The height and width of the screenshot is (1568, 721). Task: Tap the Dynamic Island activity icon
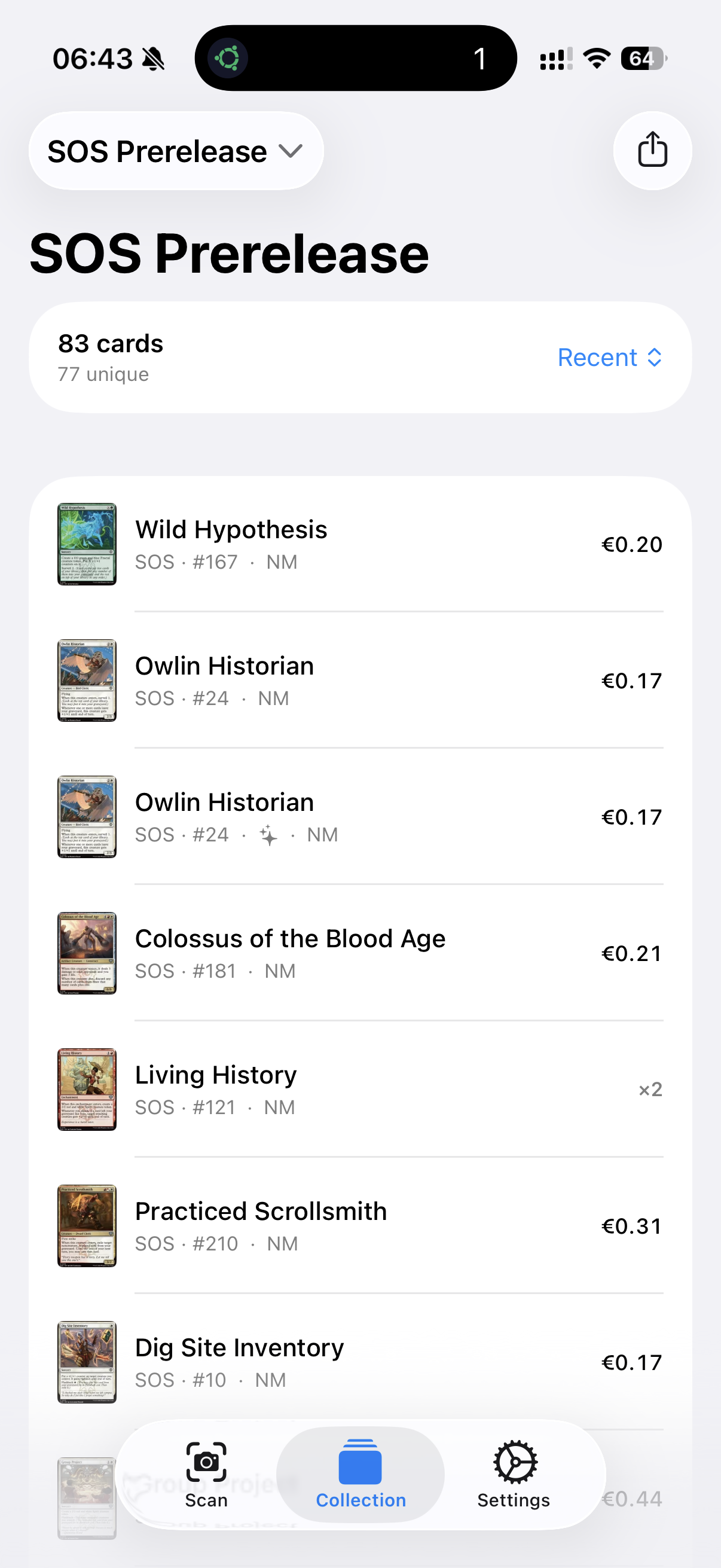click(228, 59)
